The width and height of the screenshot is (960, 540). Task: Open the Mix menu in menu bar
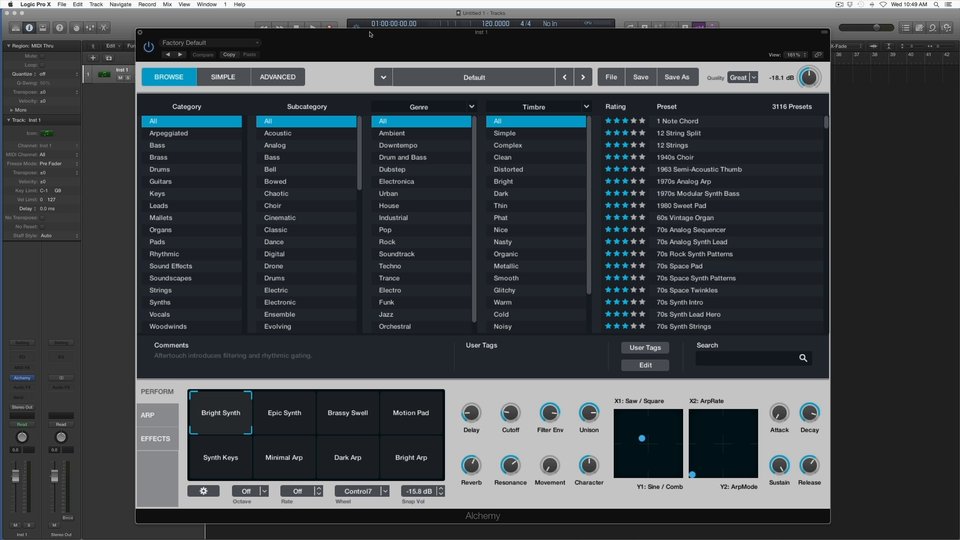point(167,4)
